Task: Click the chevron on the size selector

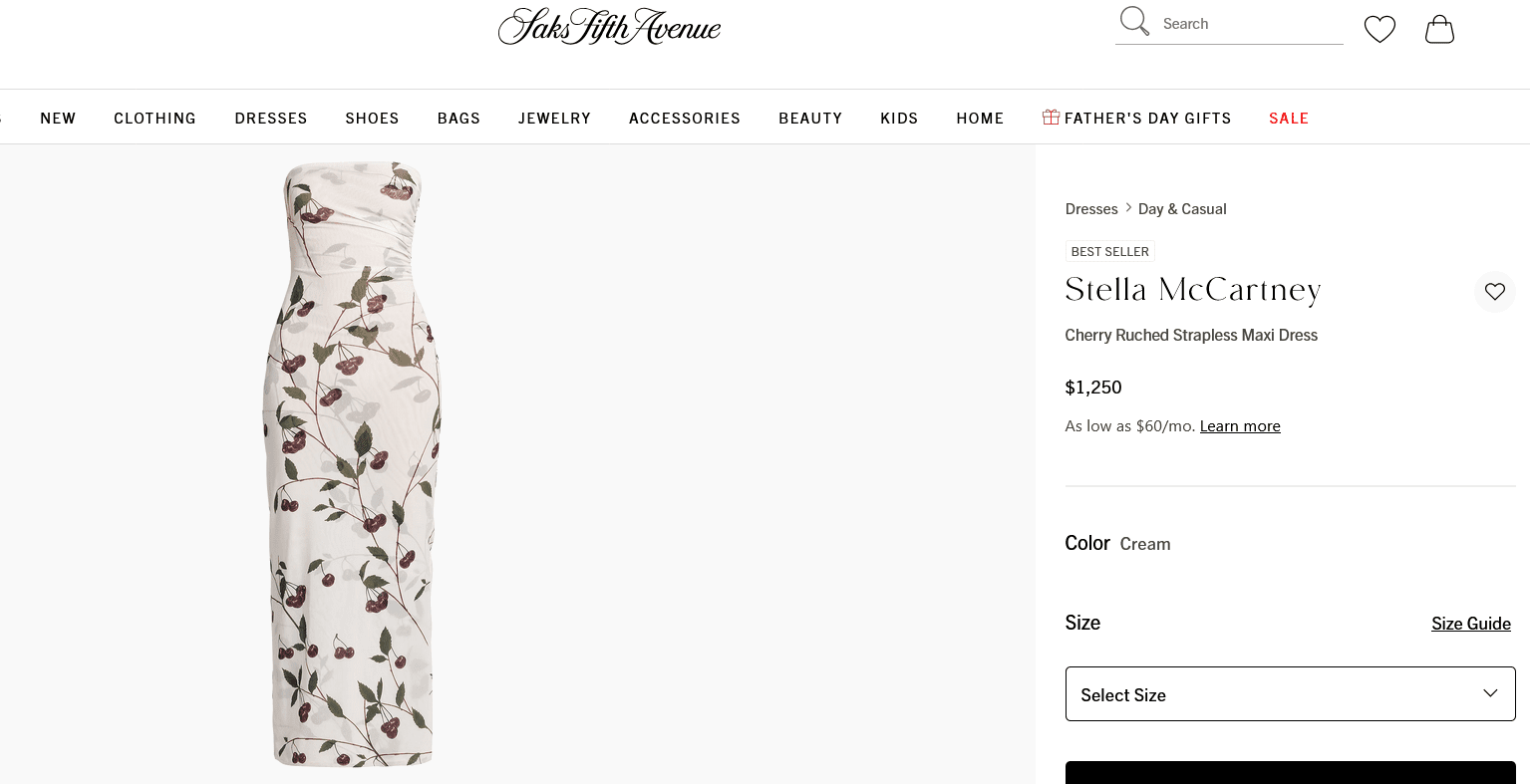Action: click(1490, 693)
